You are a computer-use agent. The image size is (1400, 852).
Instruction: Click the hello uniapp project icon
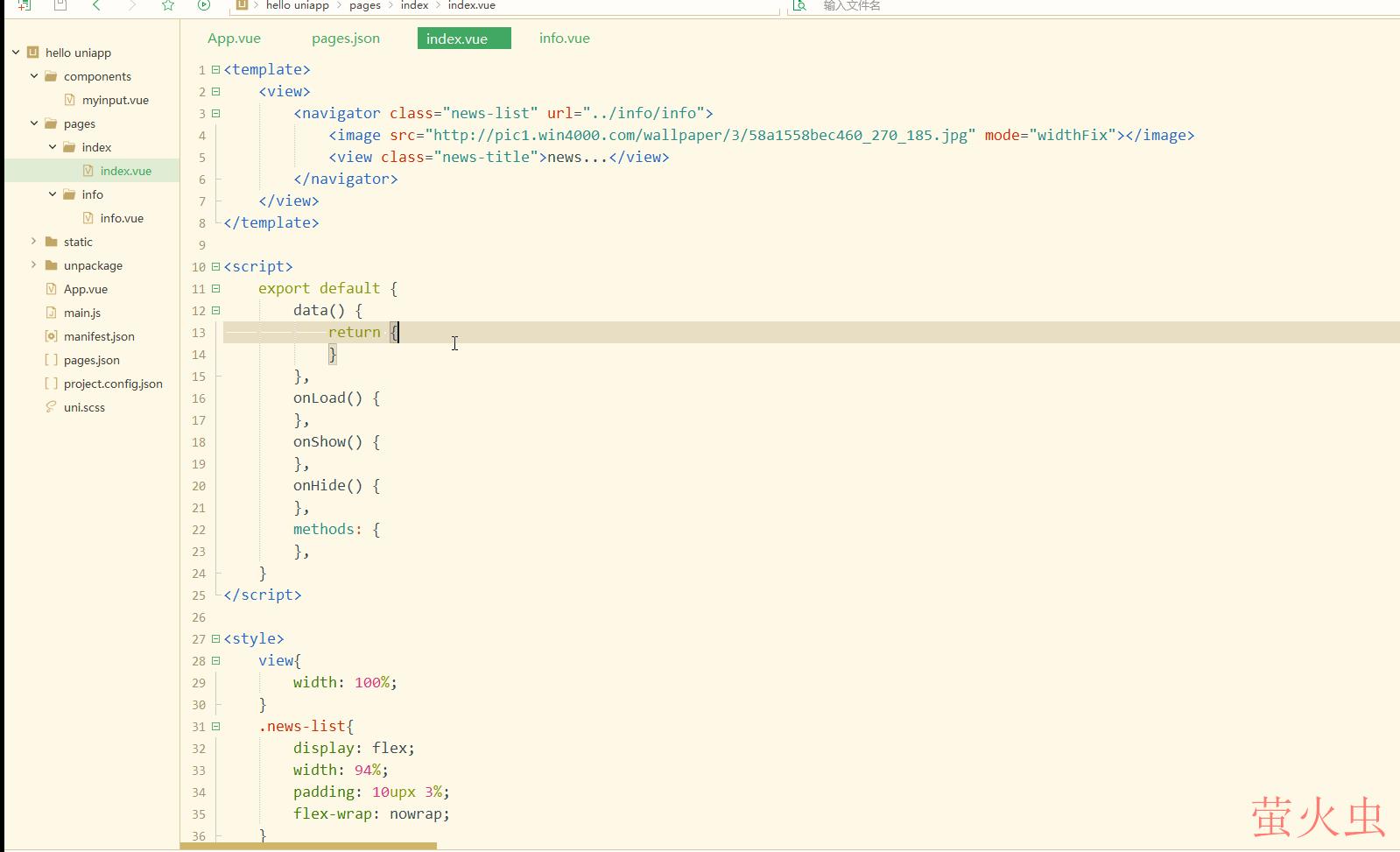[x=32, y=53]
